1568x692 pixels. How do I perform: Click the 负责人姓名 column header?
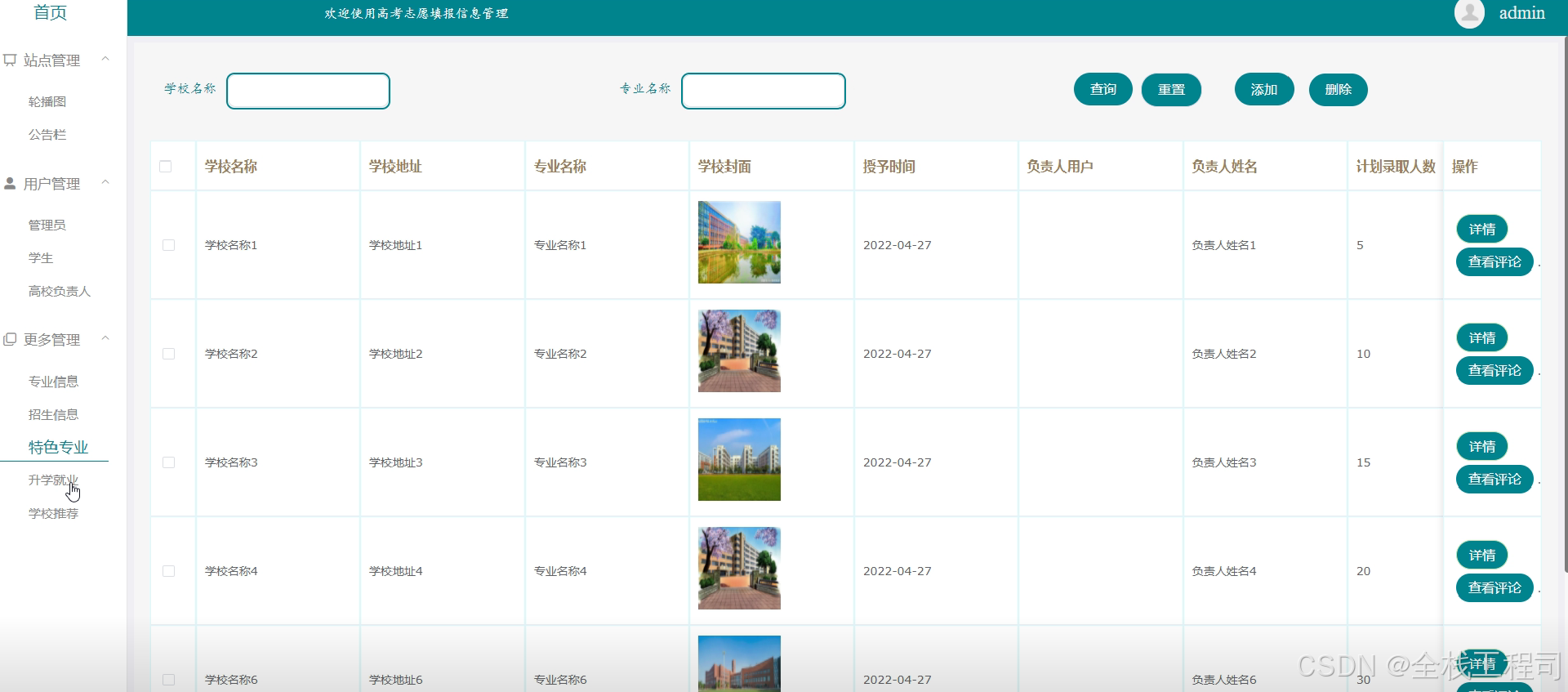[1224, 167]
